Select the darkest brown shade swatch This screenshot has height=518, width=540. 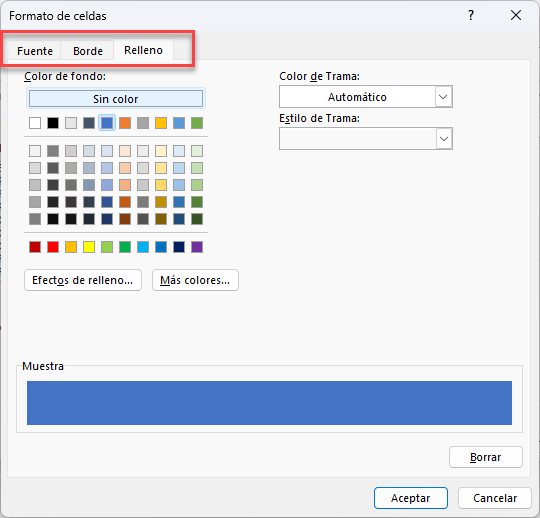[125, 219]
